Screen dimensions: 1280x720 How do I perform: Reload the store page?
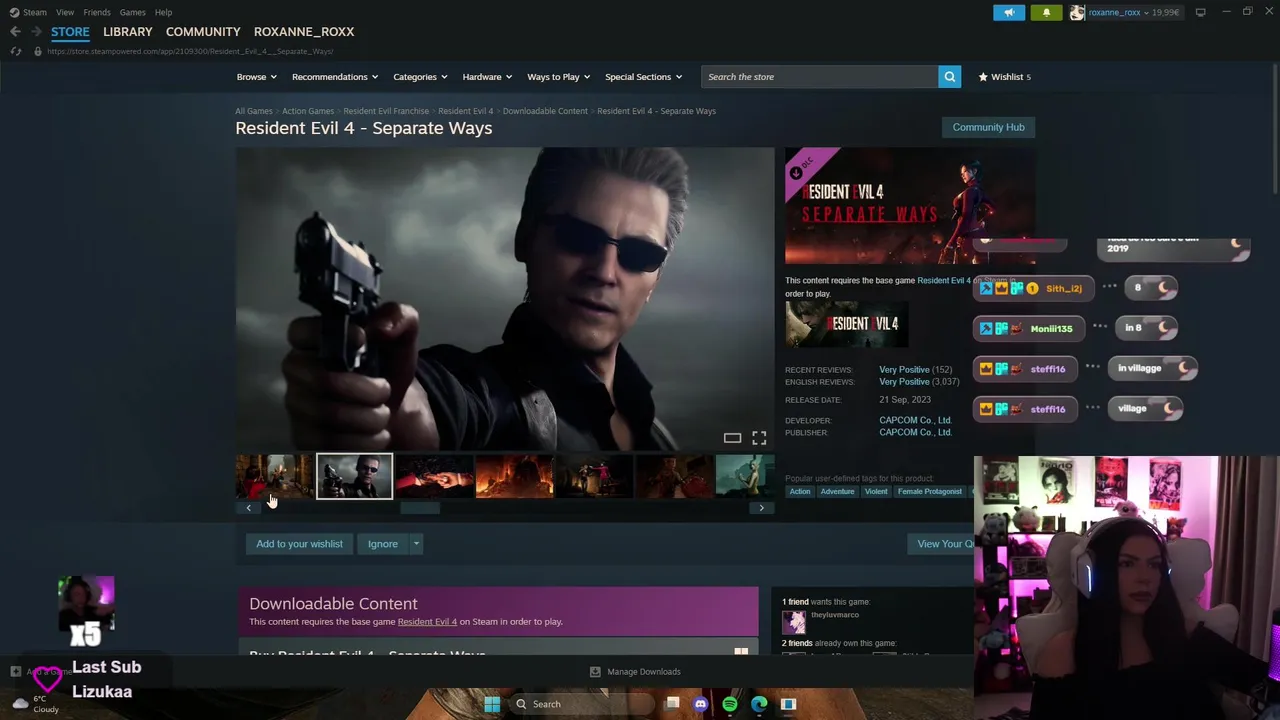coord(16,51)
